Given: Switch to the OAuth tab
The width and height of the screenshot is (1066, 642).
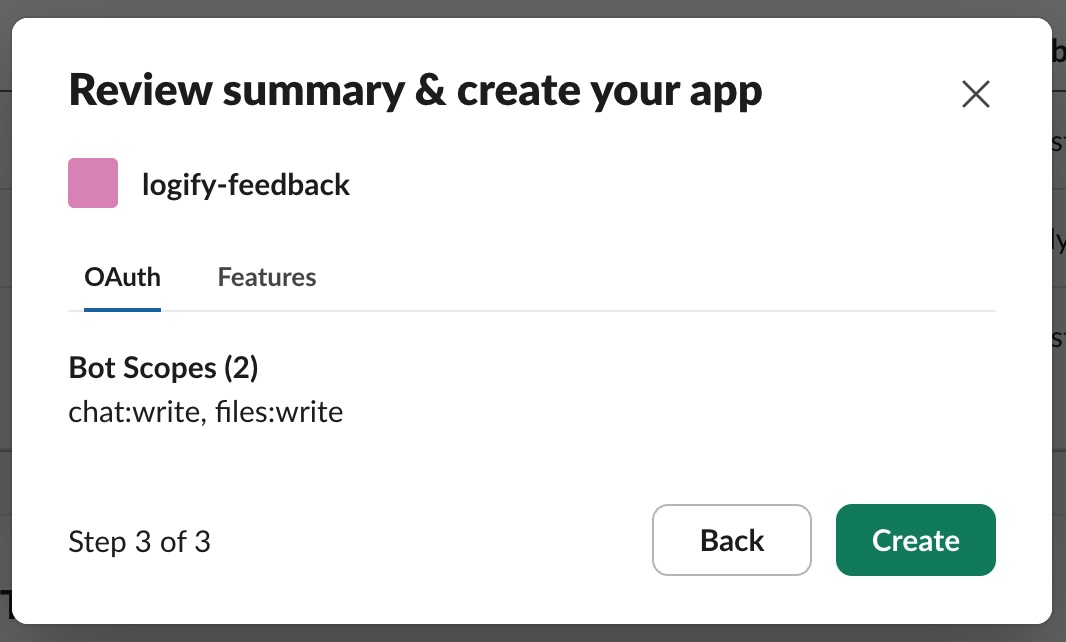Looking at the screenshot, I should 122,277.
